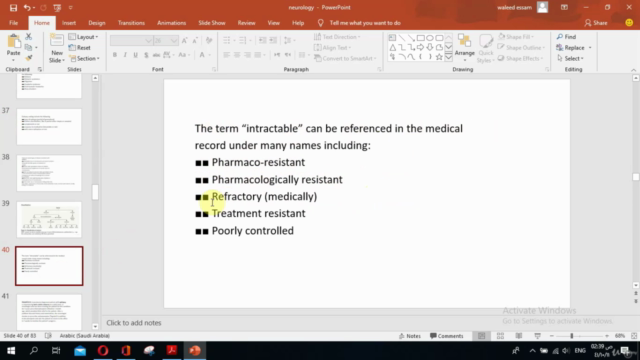Choose the text box shape in gallery
The image size is (640, 360).
click(x=392, y=38)
